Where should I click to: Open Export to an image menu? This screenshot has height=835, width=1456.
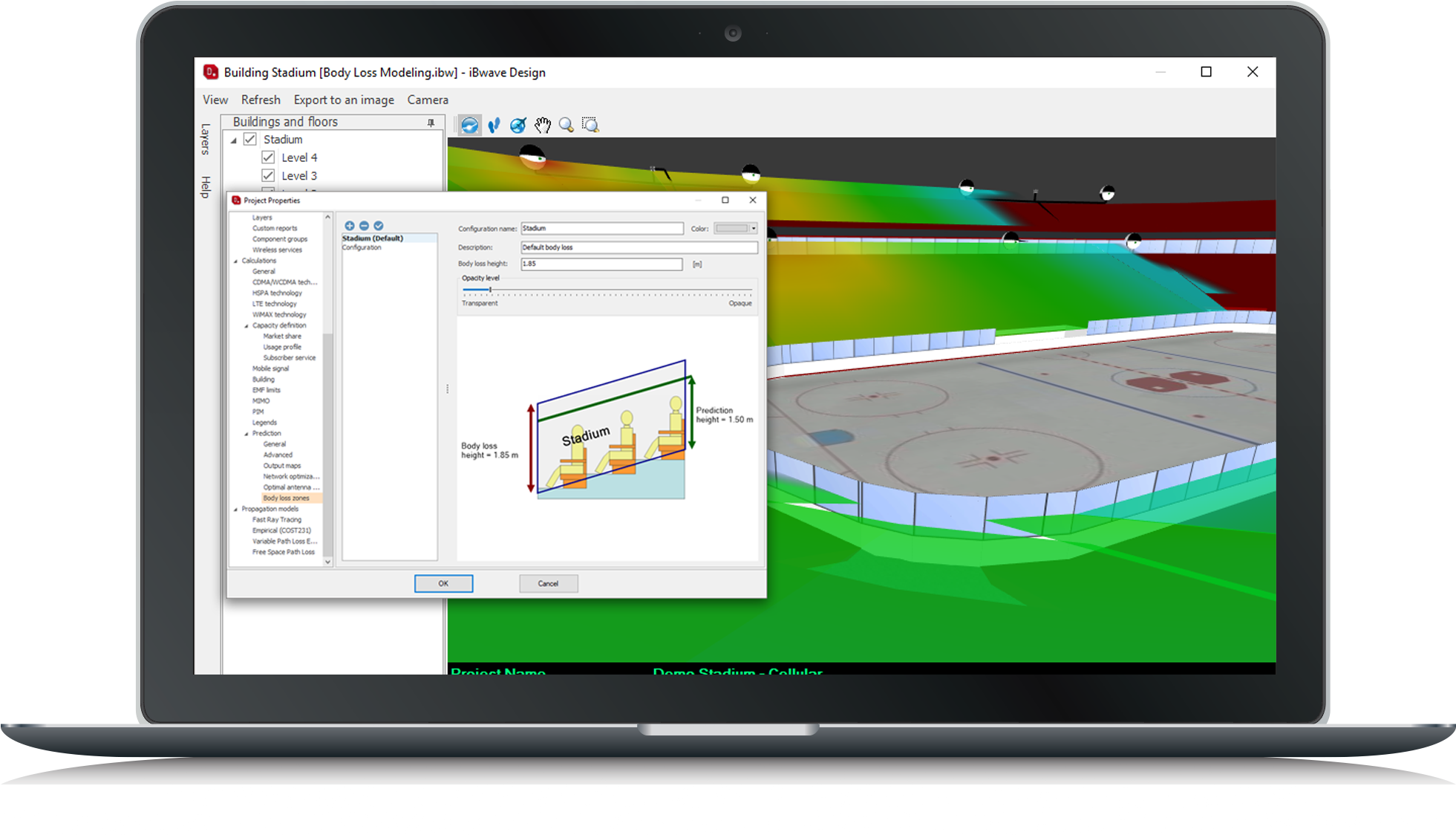(344, 100)
